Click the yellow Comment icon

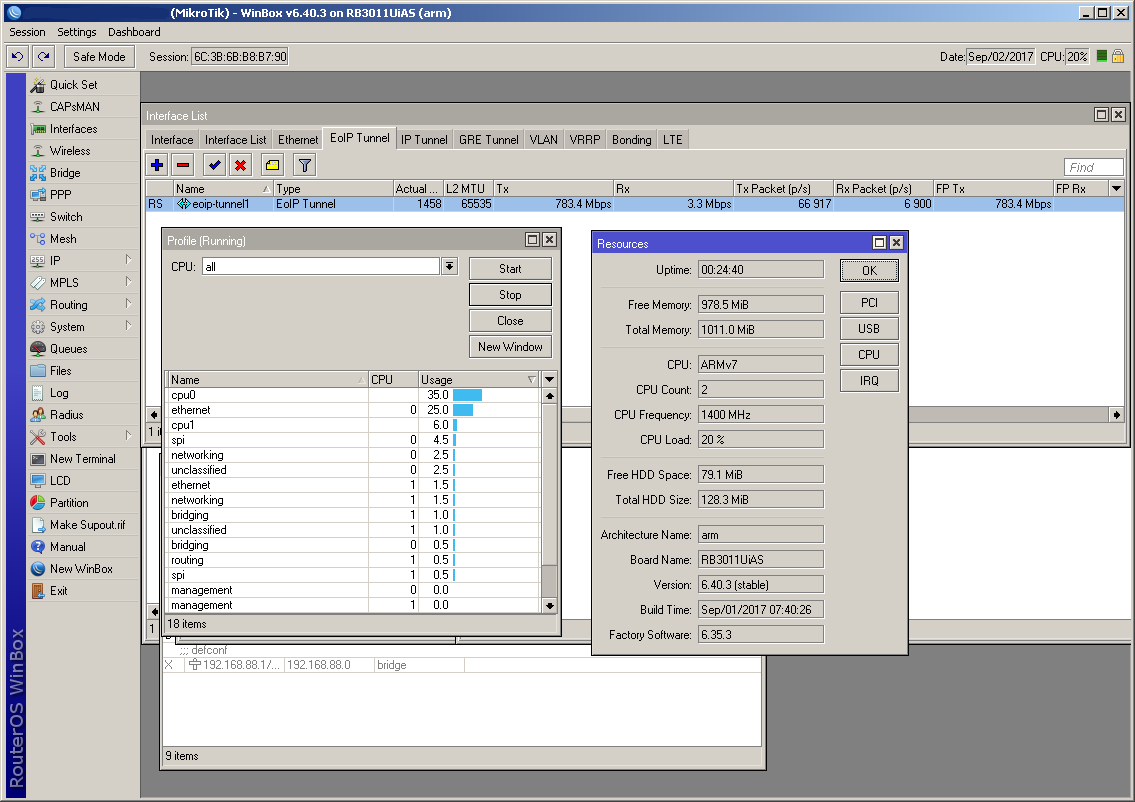[x=272, y=165]
